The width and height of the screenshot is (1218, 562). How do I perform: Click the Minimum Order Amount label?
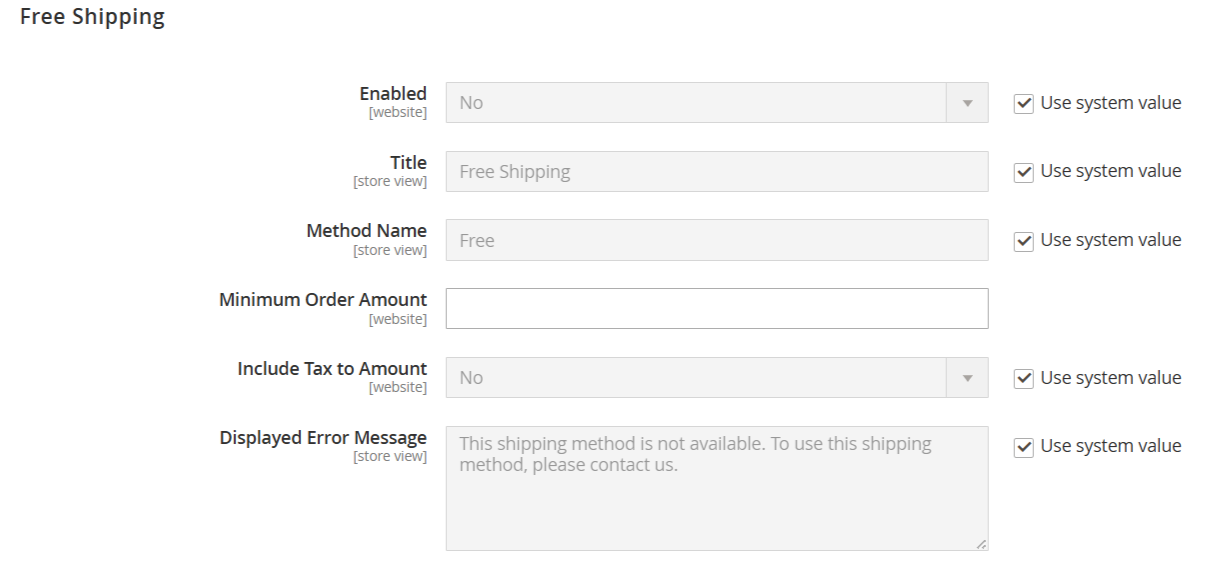(x=323, y=300)
